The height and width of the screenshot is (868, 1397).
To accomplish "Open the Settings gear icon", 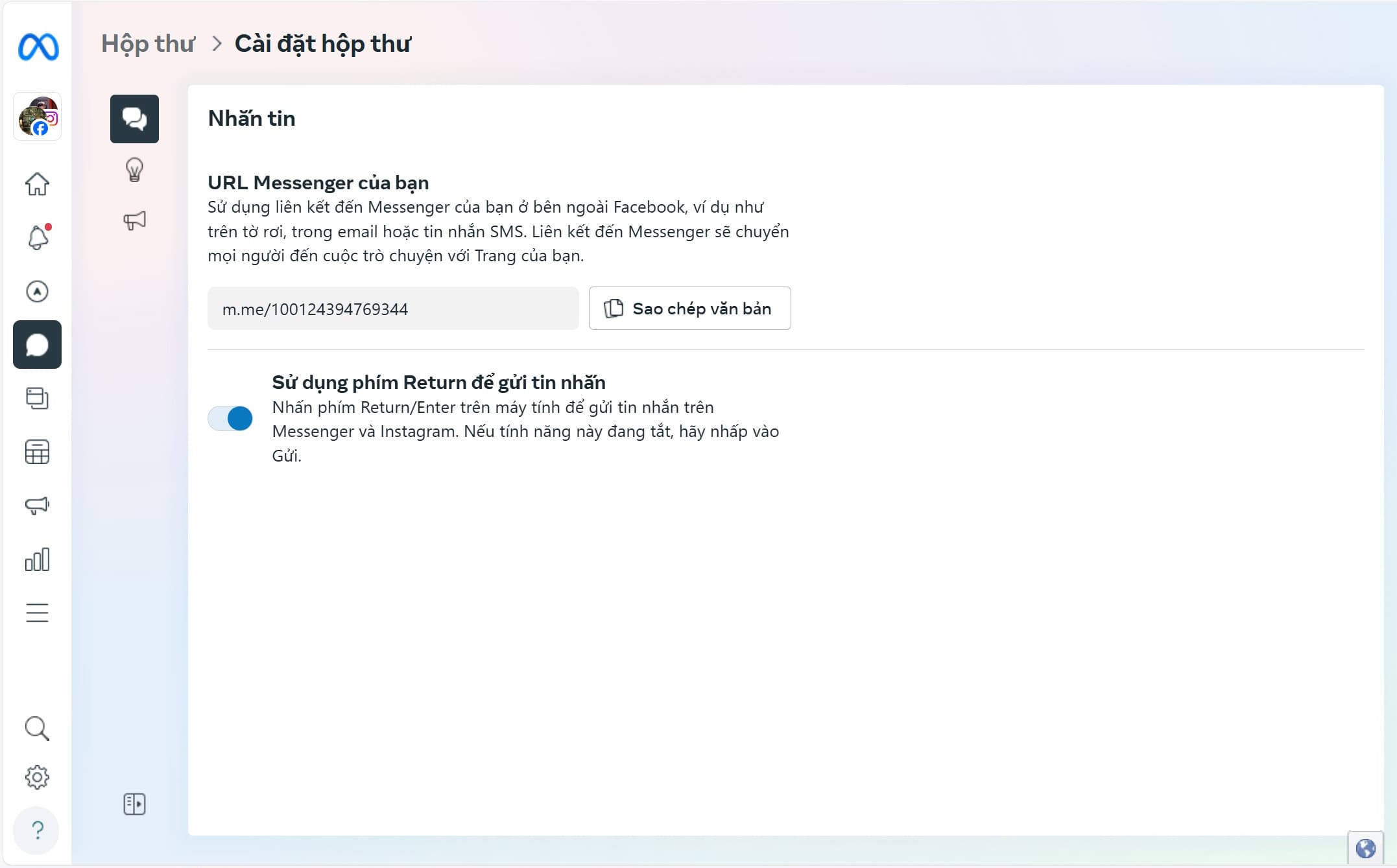I will (x=37, y=777).
